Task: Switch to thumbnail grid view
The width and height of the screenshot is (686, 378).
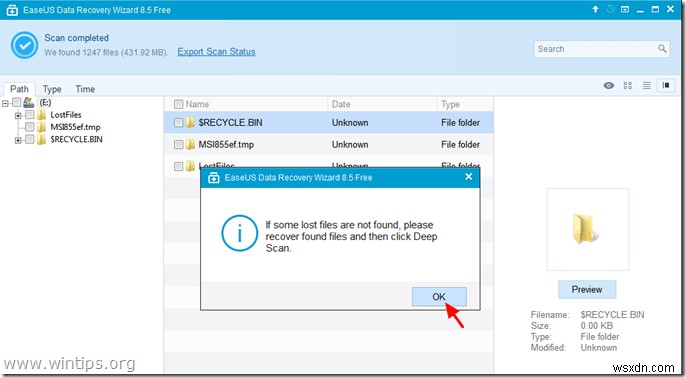Action: coord(628,85)
